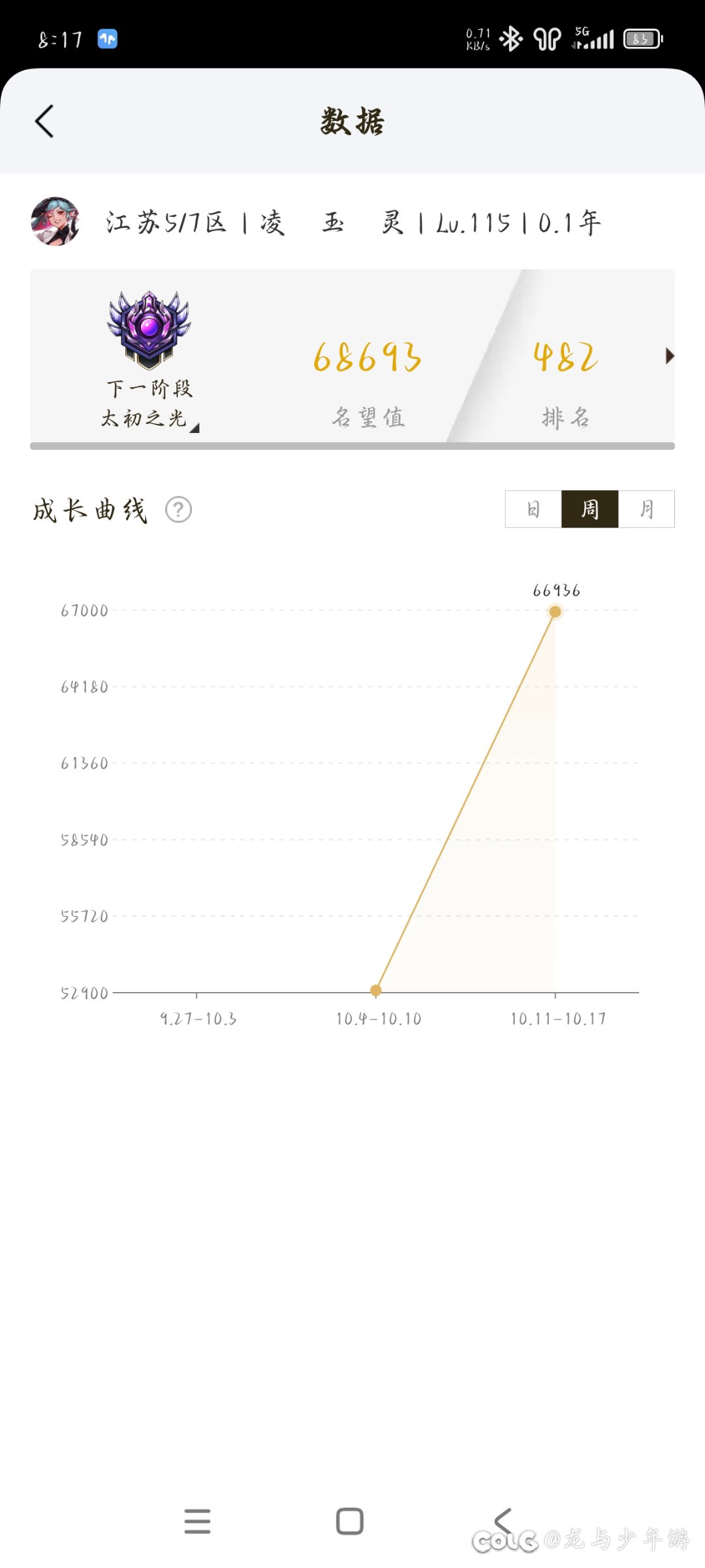This screenshot has height=1568, width=705.
Task: Tap the gray rank progress bar
Action: pos(352,446)
